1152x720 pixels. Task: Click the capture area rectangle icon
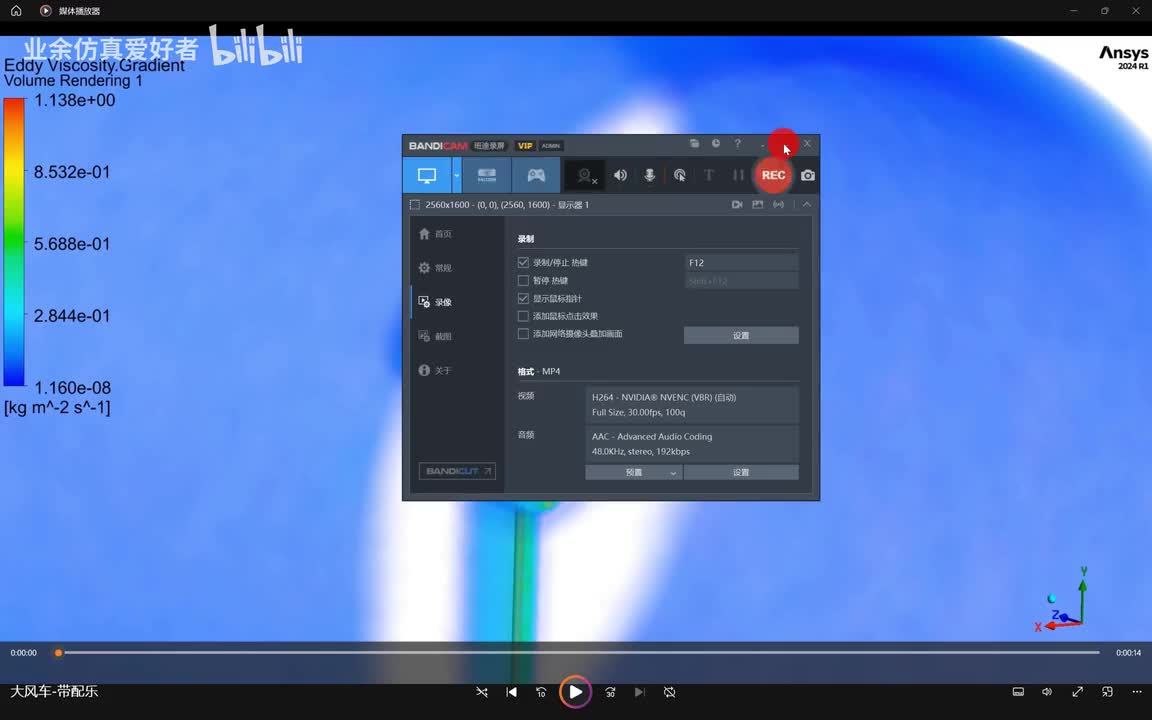pos(415,204)
